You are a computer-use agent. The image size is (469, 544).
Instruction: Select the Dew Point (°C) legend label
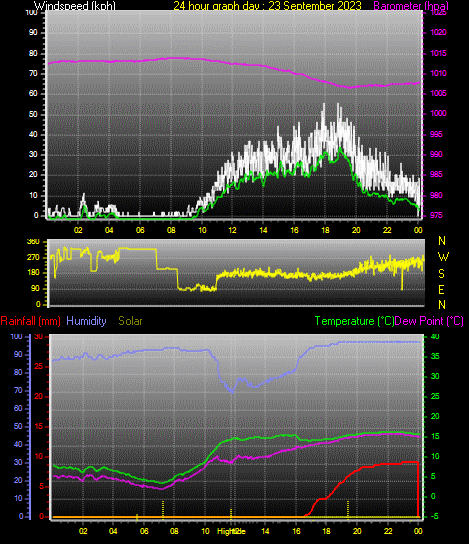coord(429,321)
